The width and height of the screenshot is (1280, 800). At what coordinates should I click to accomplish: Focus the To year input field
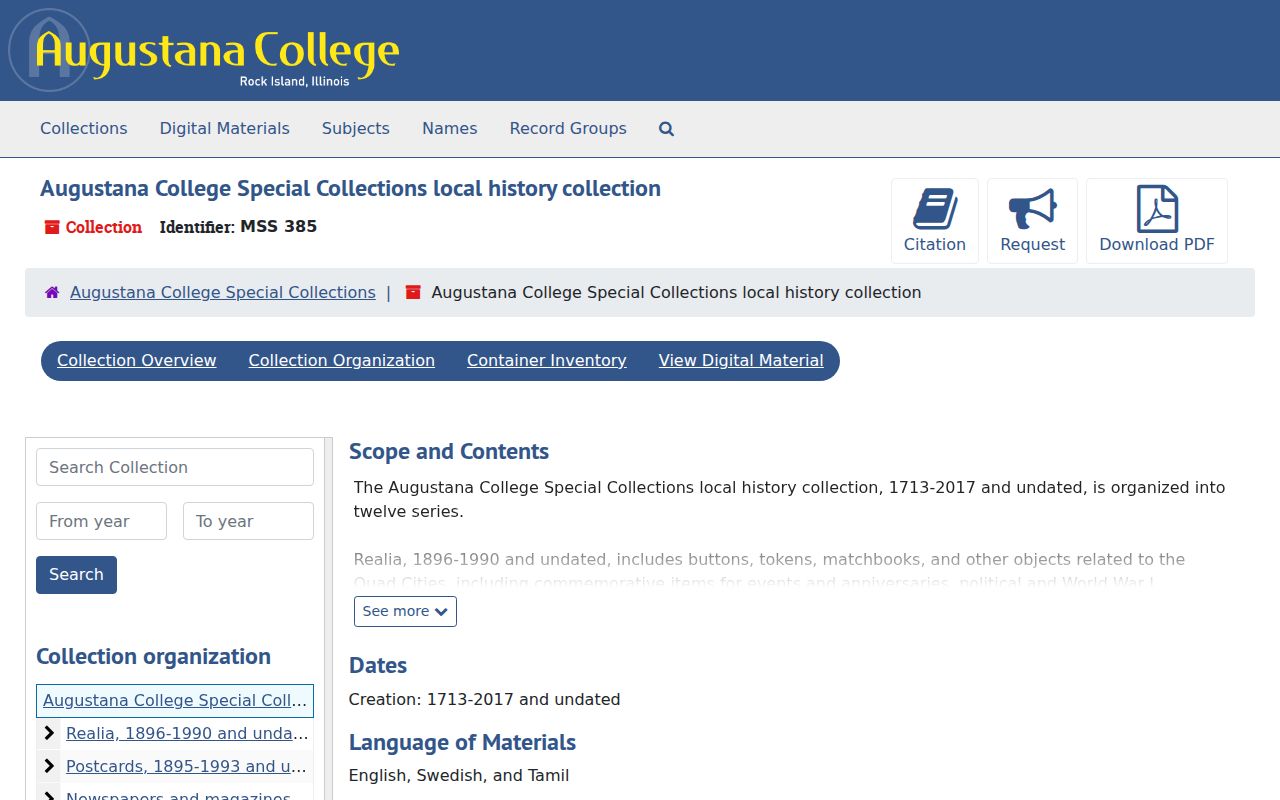(248, 521)
